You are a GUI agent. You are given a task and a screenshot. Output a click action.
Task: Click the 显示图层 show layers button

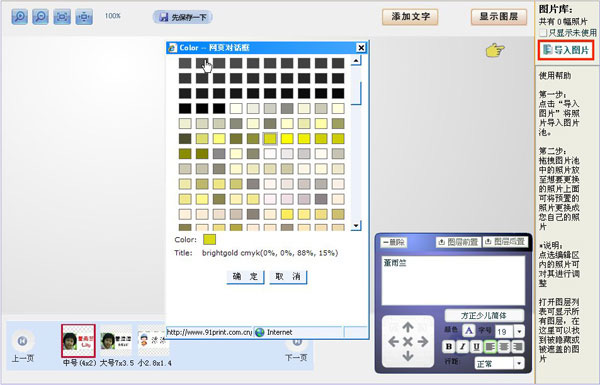pyautogui.click(x=499, y=17)
